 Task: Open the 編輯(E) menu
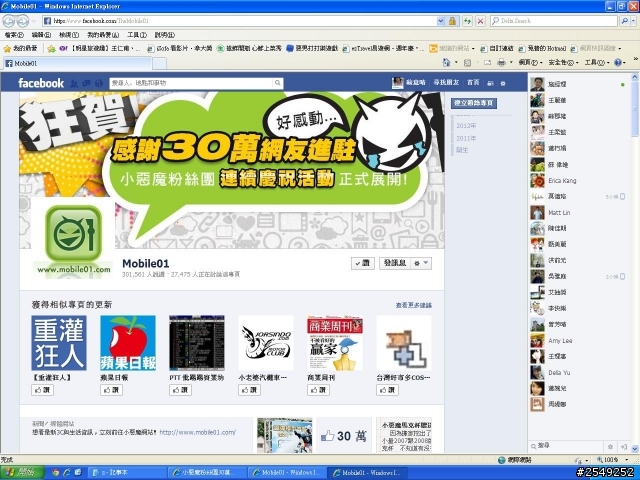41,35
